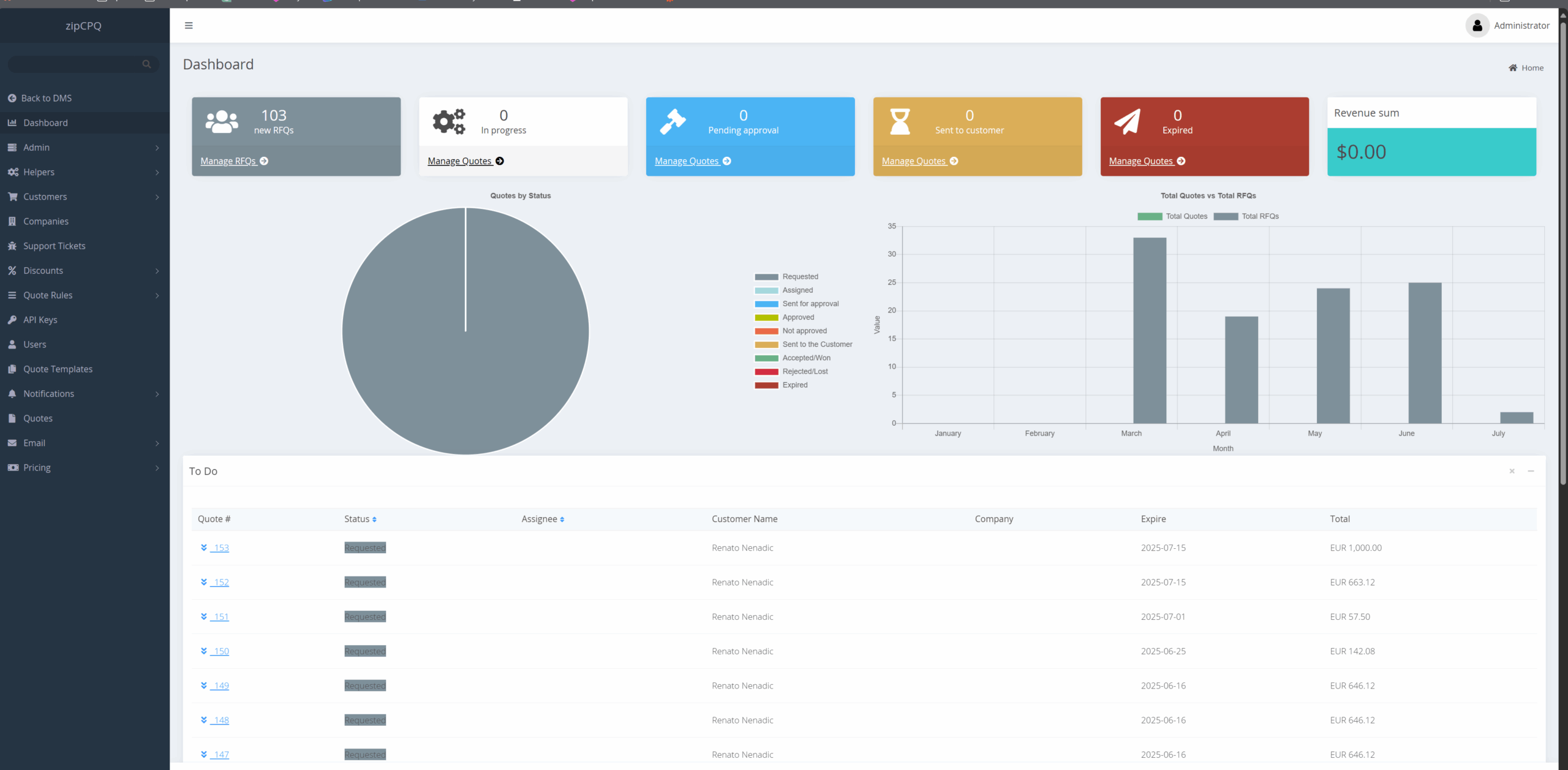This screenshot has width=1568, height=770.
Task: Click the search magnifier icon in sidebar
Action: (146, 64)
